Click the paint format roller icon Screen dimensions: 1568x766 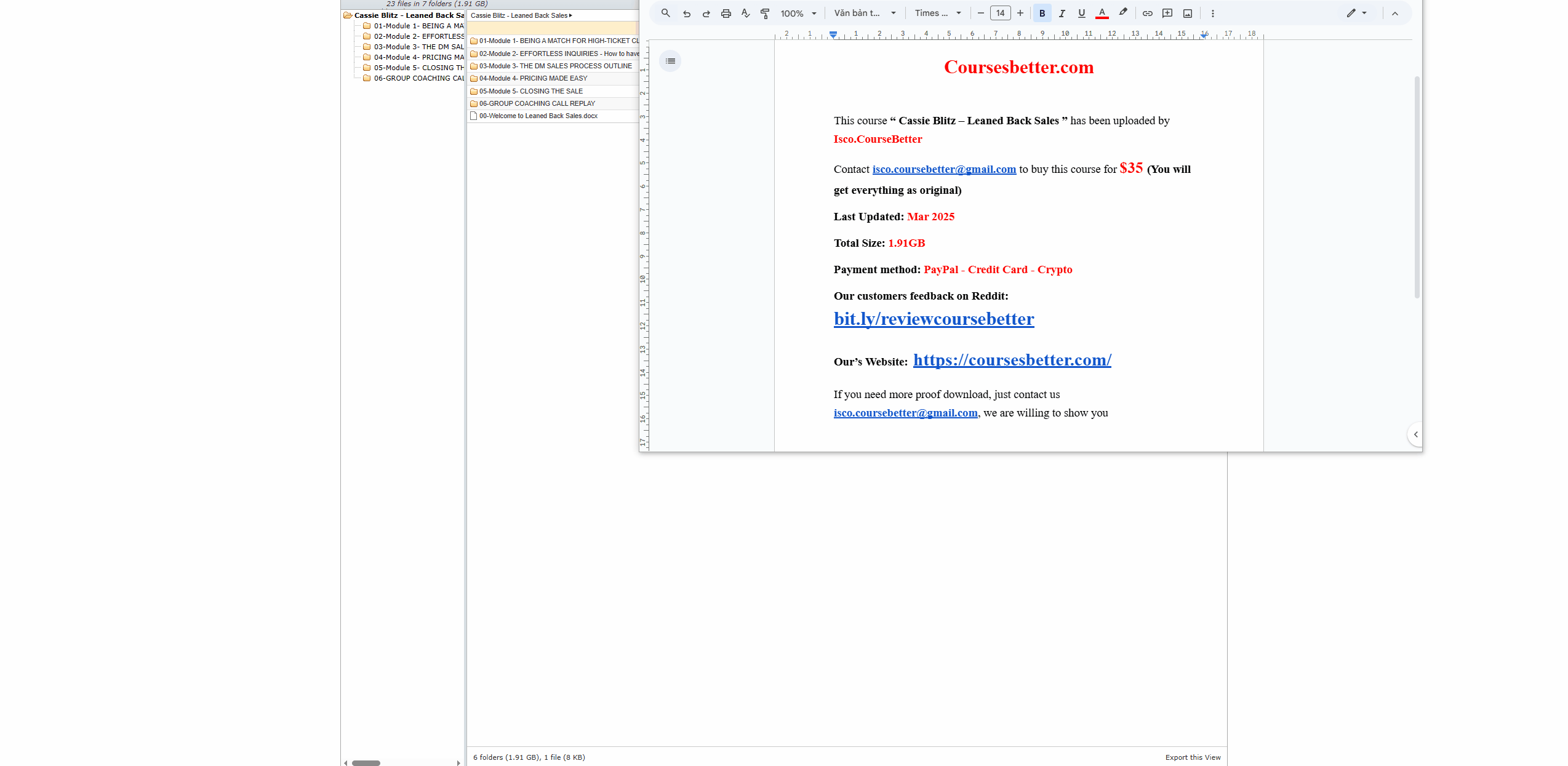pos(765,13)
